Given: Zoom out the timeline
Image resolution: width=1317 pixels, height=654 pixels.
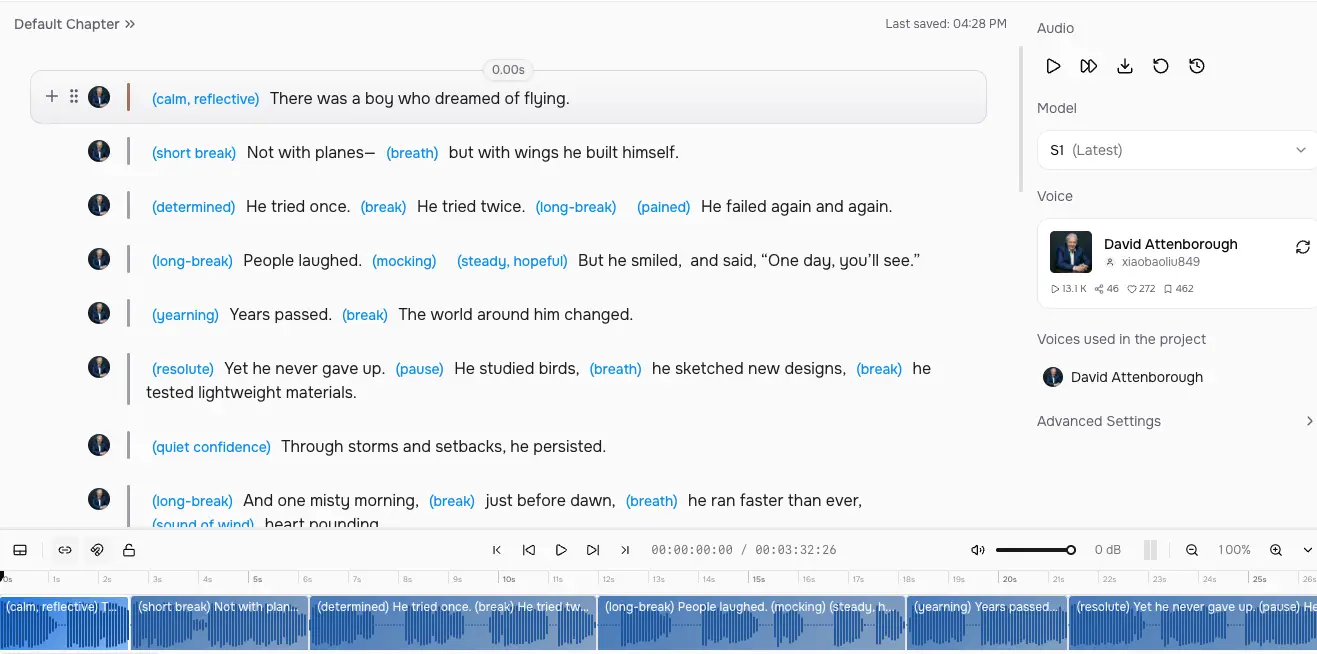Looking at the screenshot, I should tap(1192, 550).
